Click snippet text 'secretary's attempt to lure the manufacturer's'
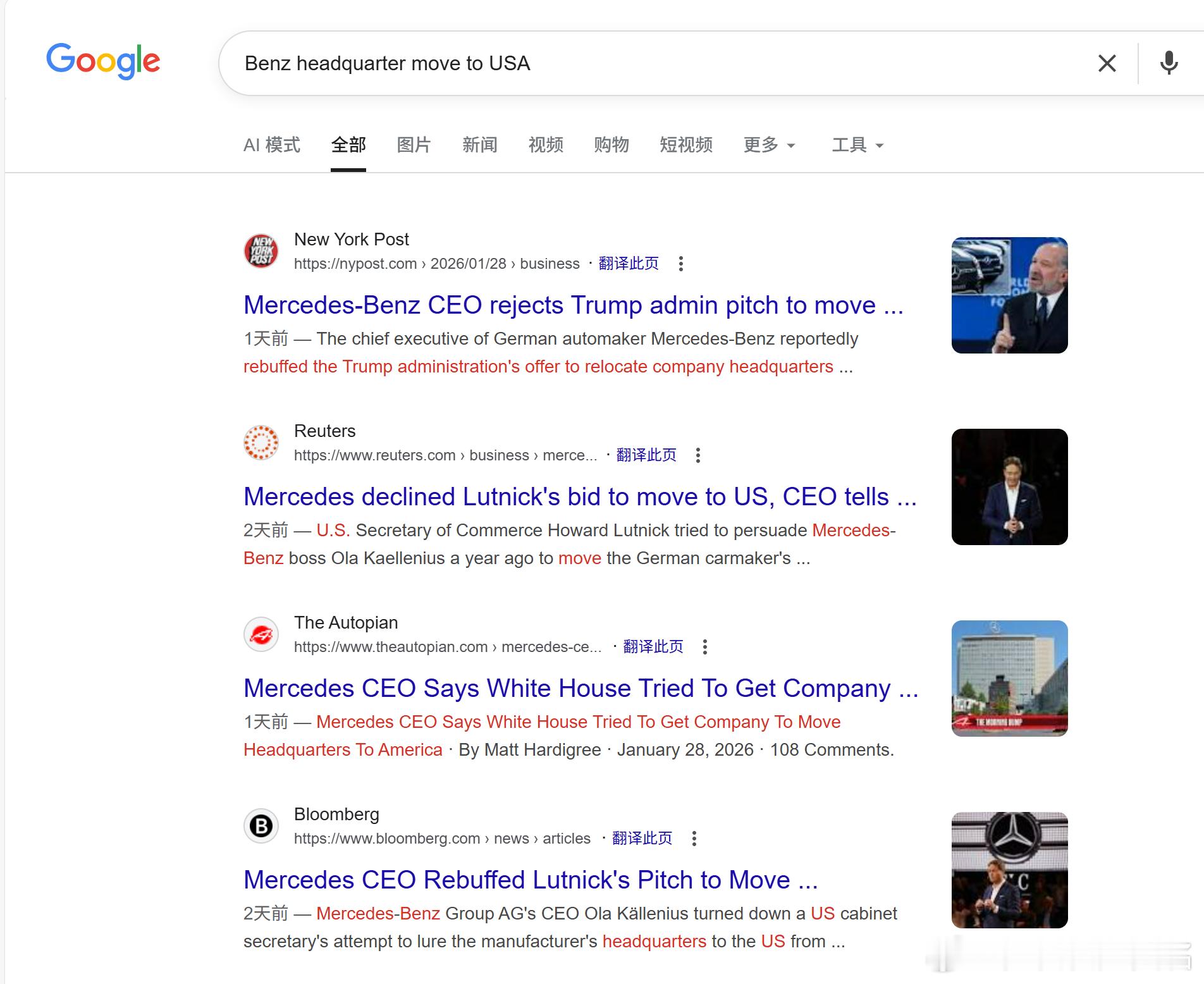1204x984 pixels. 421,942
